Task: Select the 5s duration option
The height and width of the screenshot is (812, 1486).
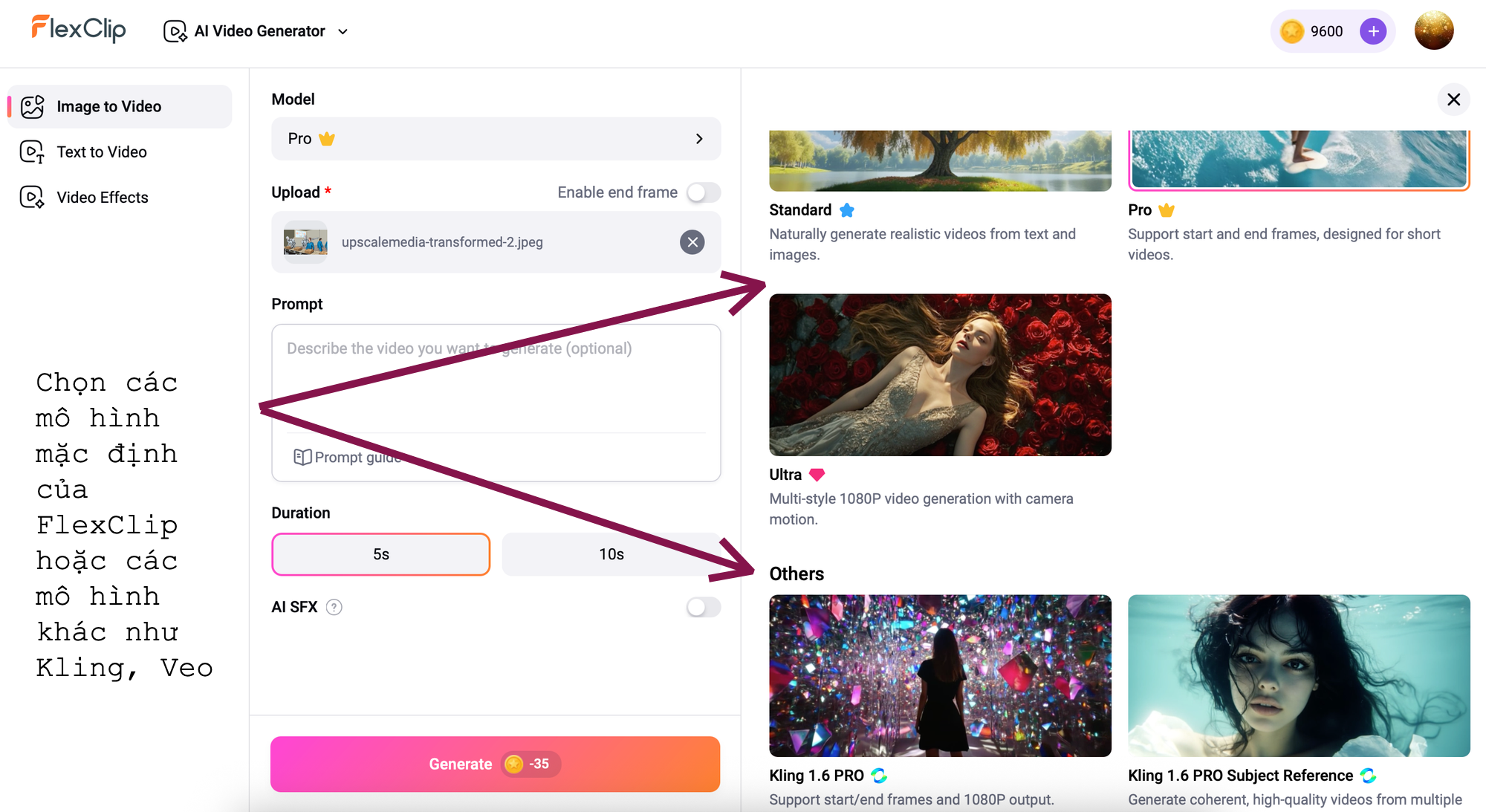Action: click(x=380, y=554)
